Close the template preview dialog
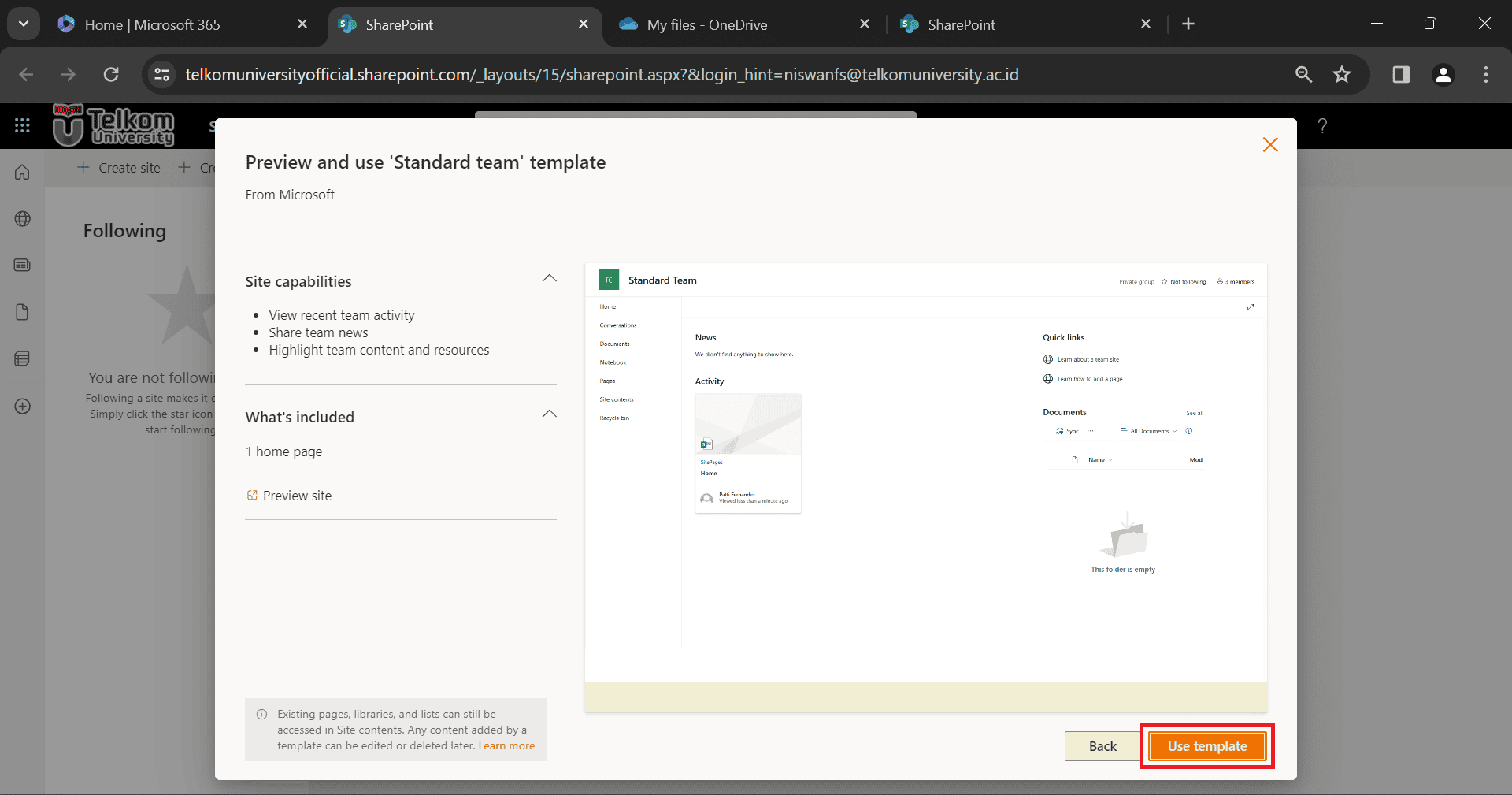 [x=1269, y=145]
